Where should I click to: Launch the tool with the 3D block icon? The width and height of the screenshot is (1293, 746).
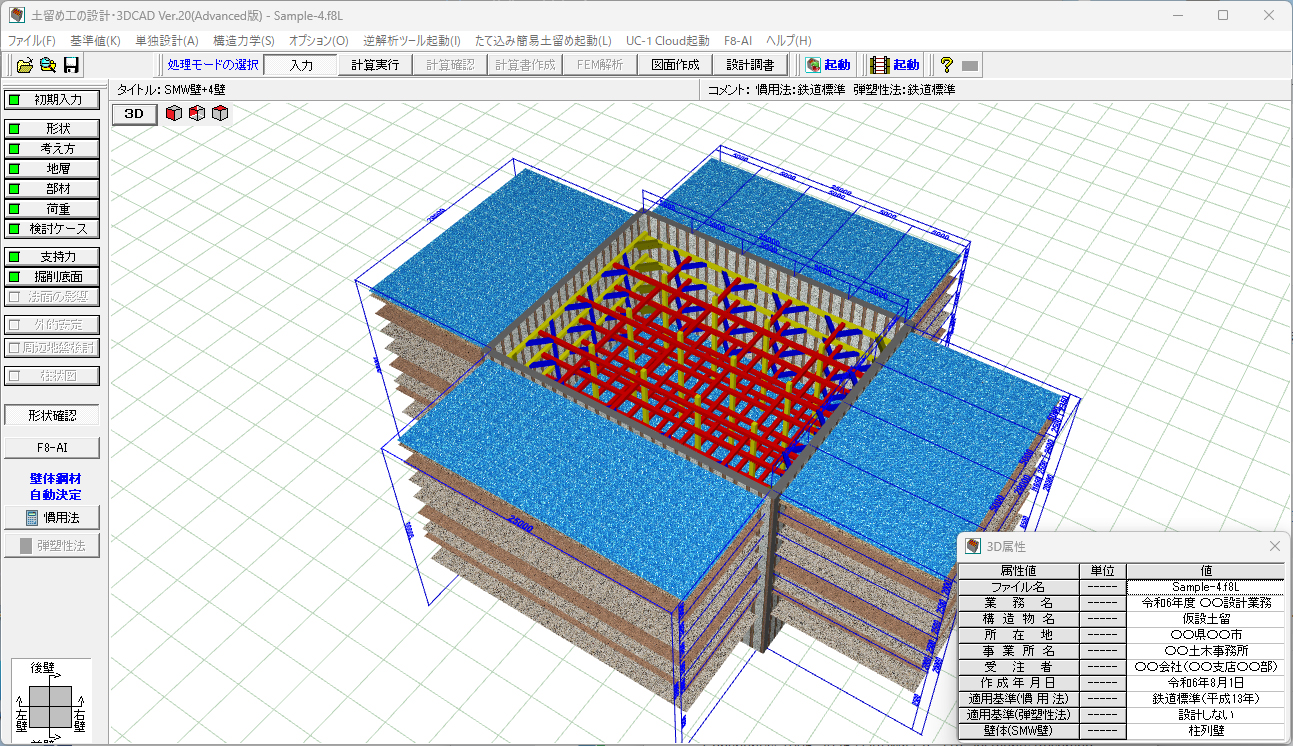pos(828,65)
